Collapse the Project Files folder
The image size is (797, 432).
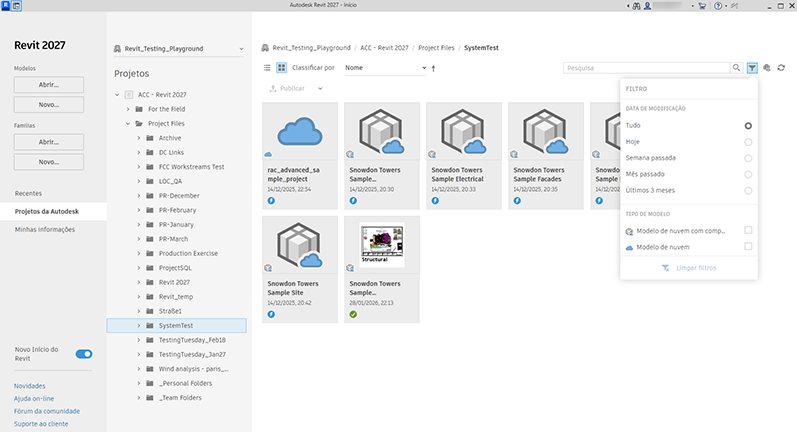[x=128, y=124]
